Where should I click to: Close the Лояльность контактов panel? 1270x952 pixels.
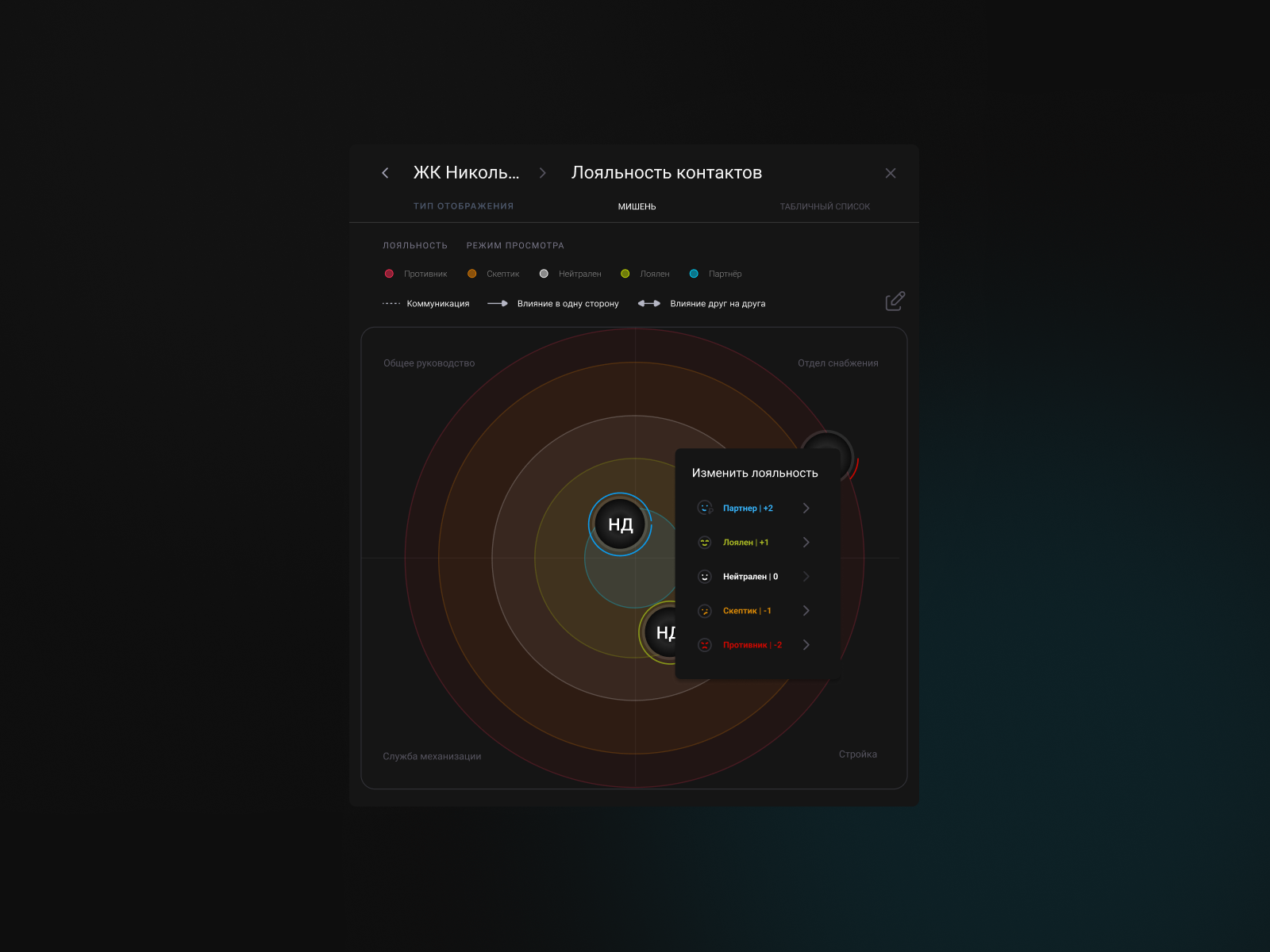[891, 173]
